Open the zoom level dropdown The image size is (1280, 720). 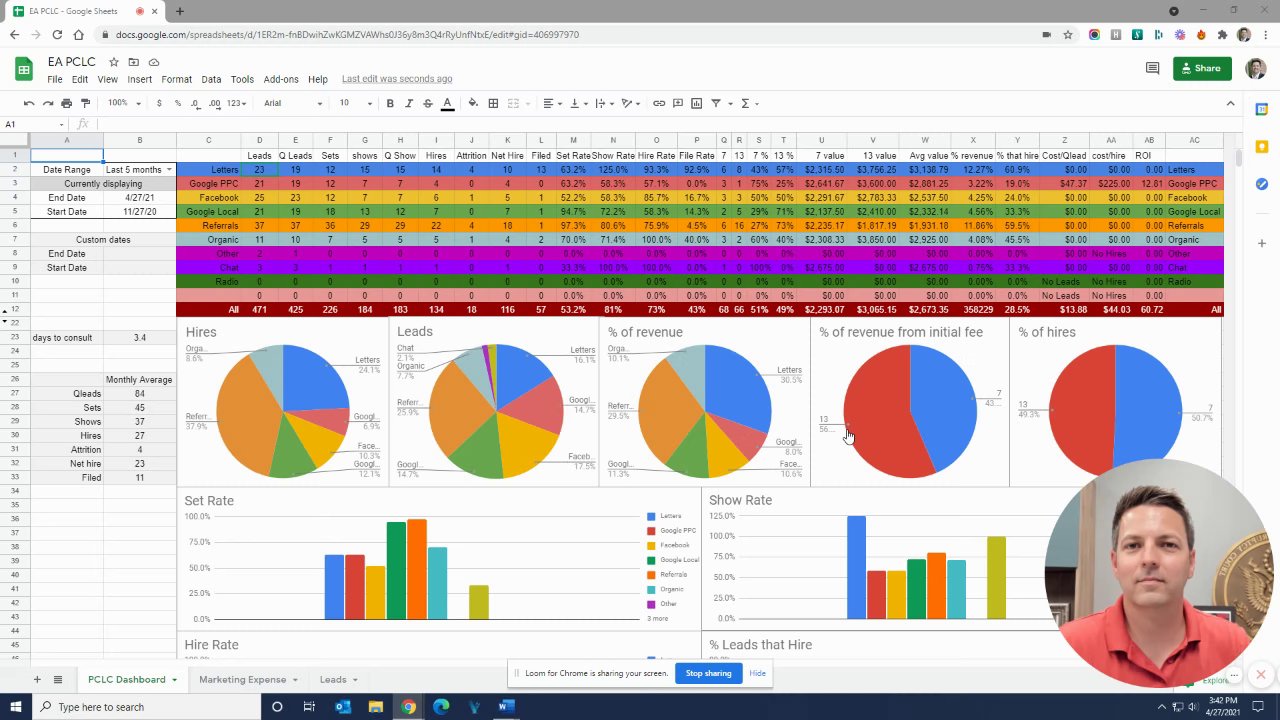pos(123,103)
